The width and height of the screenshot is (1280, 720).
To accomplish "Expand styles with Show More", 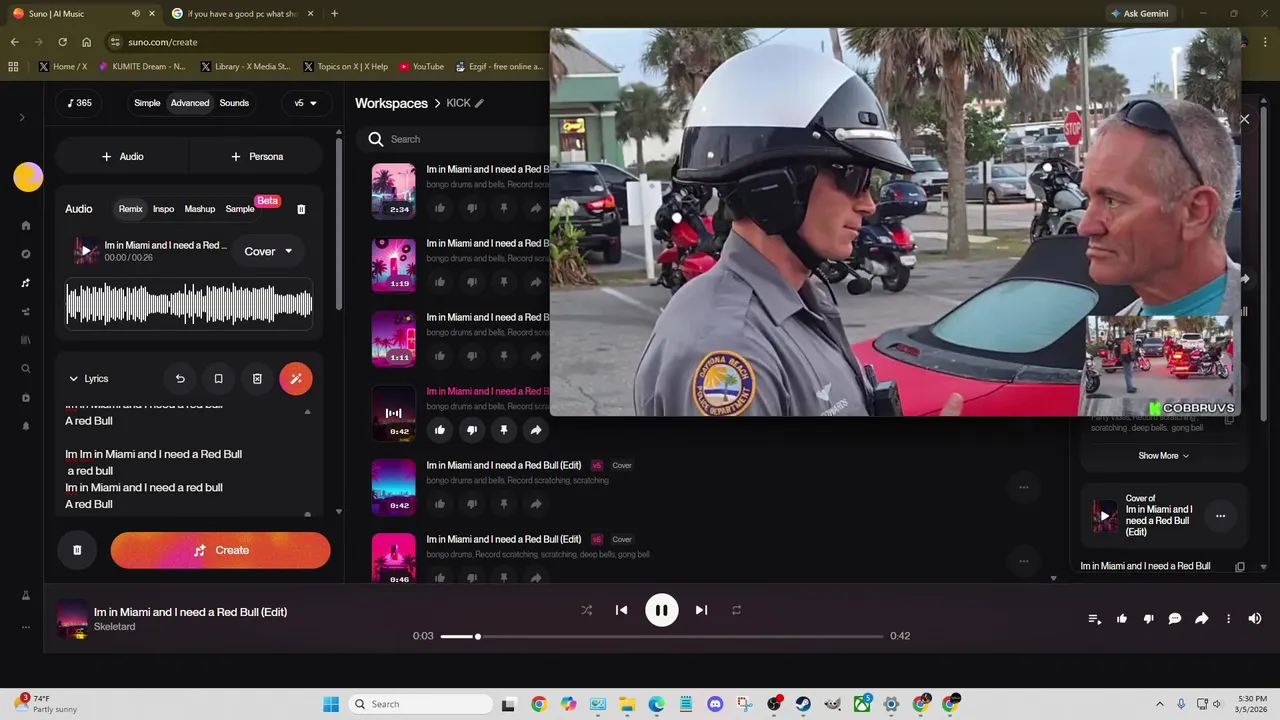I will [1164, 456].
